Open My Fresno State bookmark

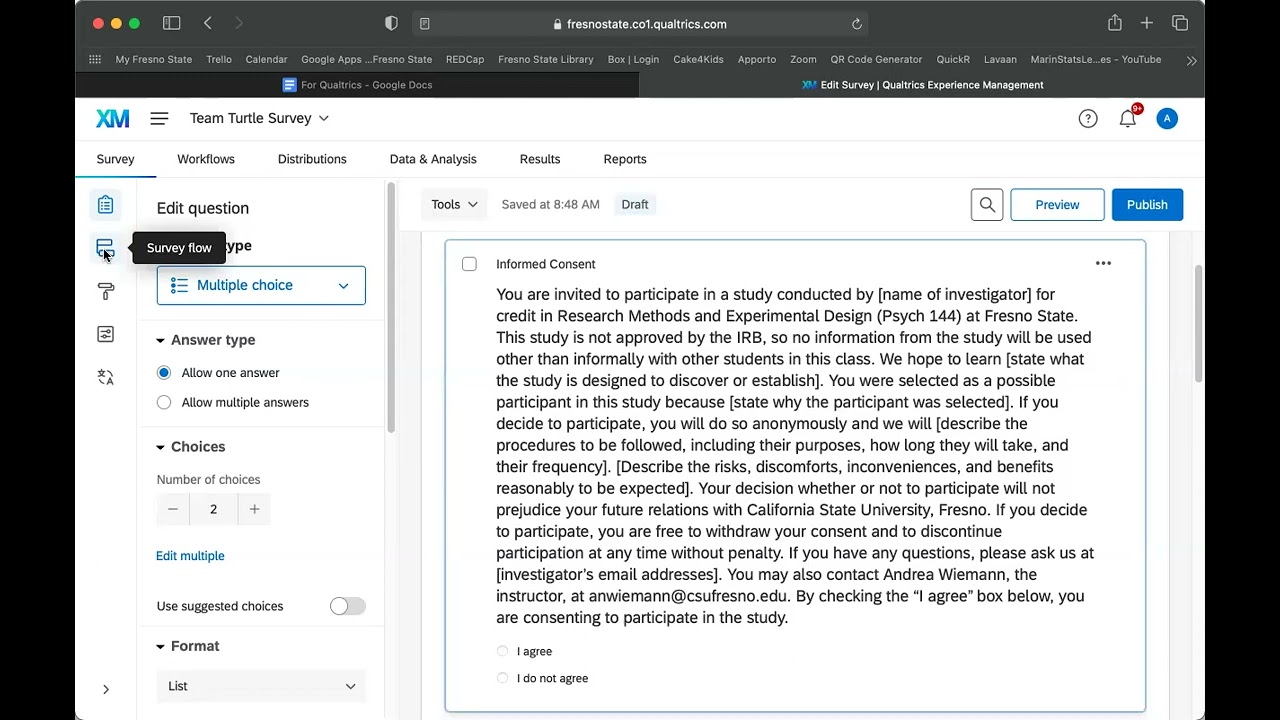coord(154,60)
